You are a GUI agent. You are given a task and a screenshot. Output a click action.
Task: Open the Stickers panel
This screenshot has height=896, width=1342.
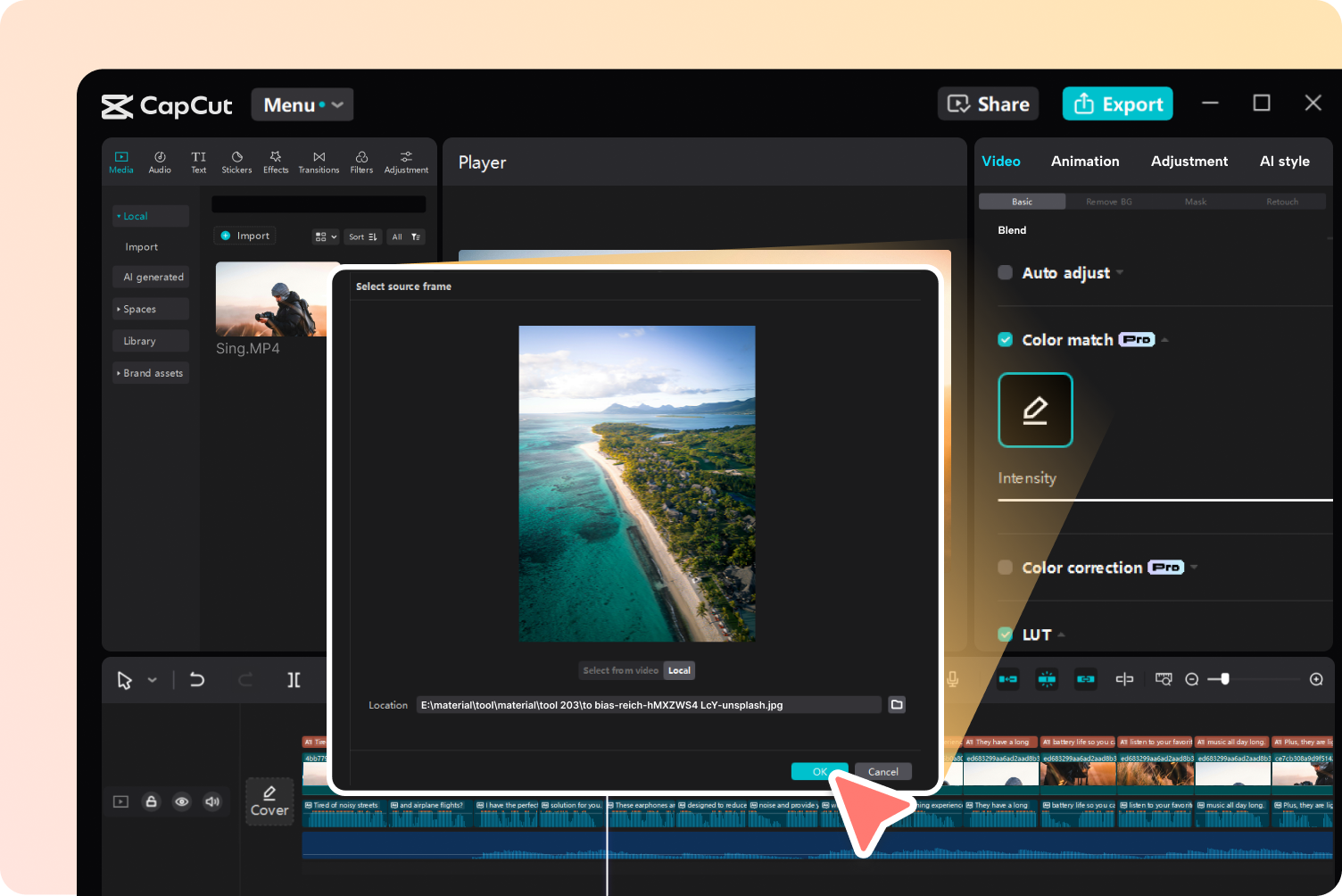[x=236, y=162]
